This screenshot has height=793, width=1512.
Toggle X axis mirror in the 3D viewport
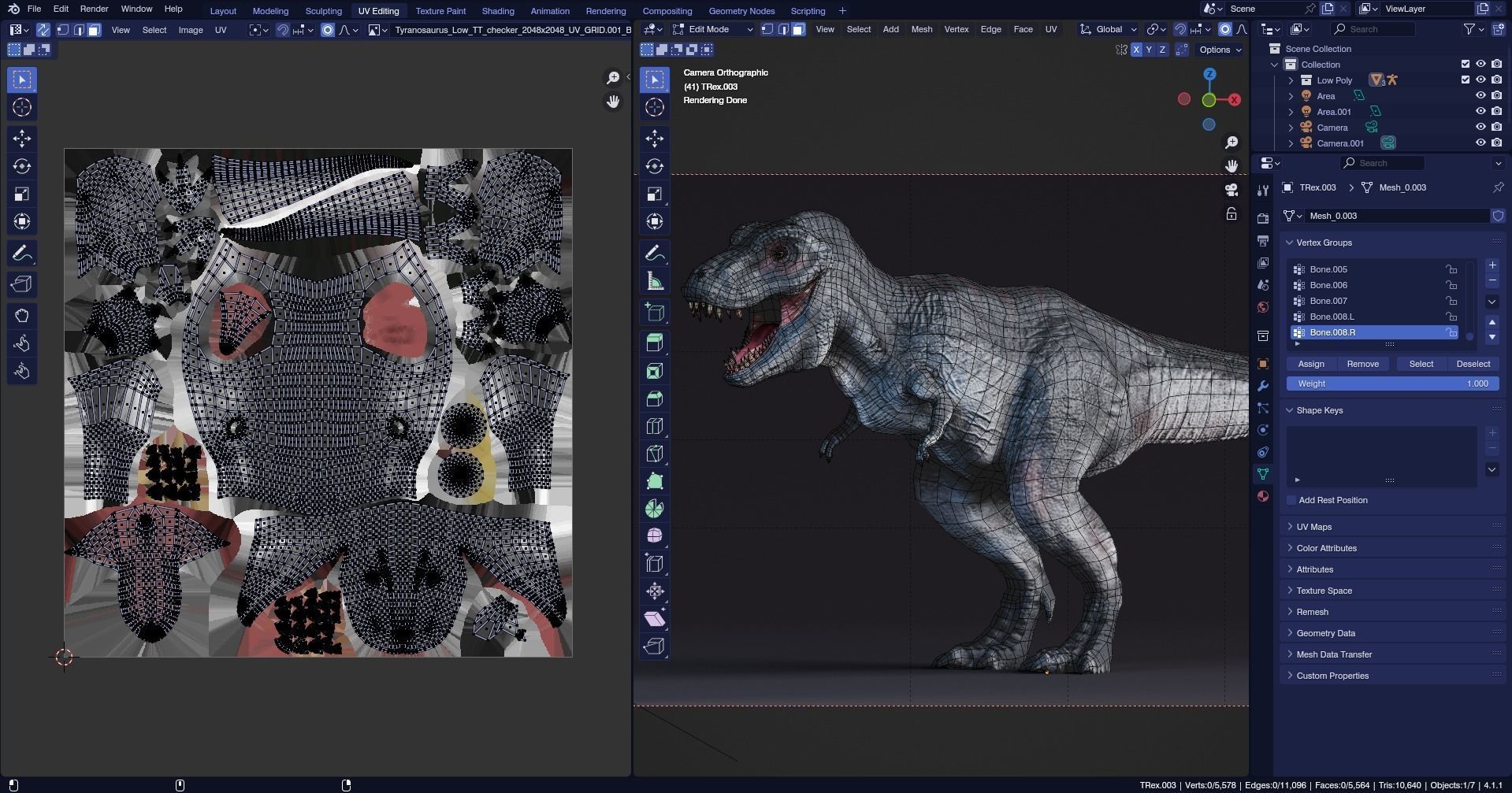pos(1136,50)
